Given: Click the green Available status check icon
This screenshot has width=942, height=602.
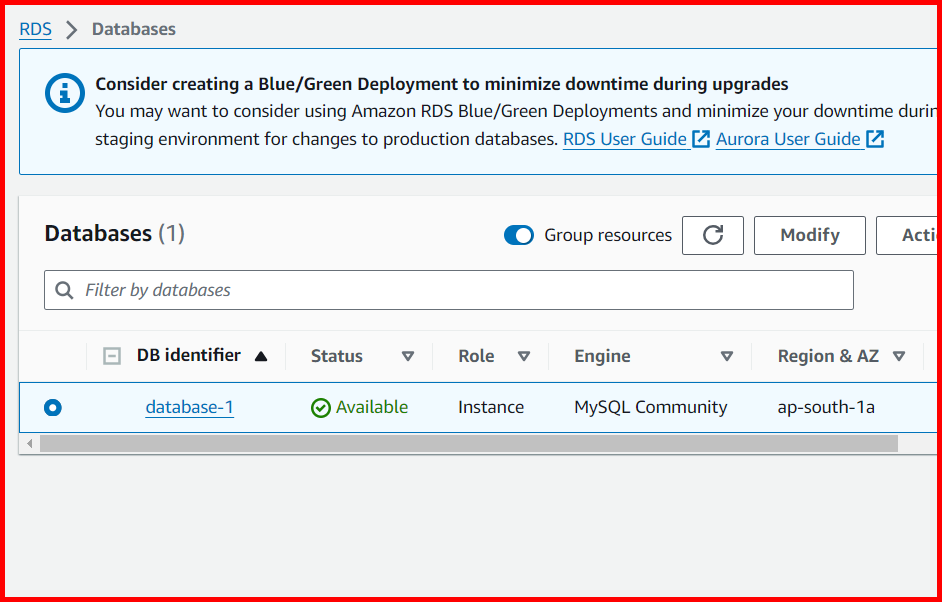Looking at the screenshot, I should 321,407.
